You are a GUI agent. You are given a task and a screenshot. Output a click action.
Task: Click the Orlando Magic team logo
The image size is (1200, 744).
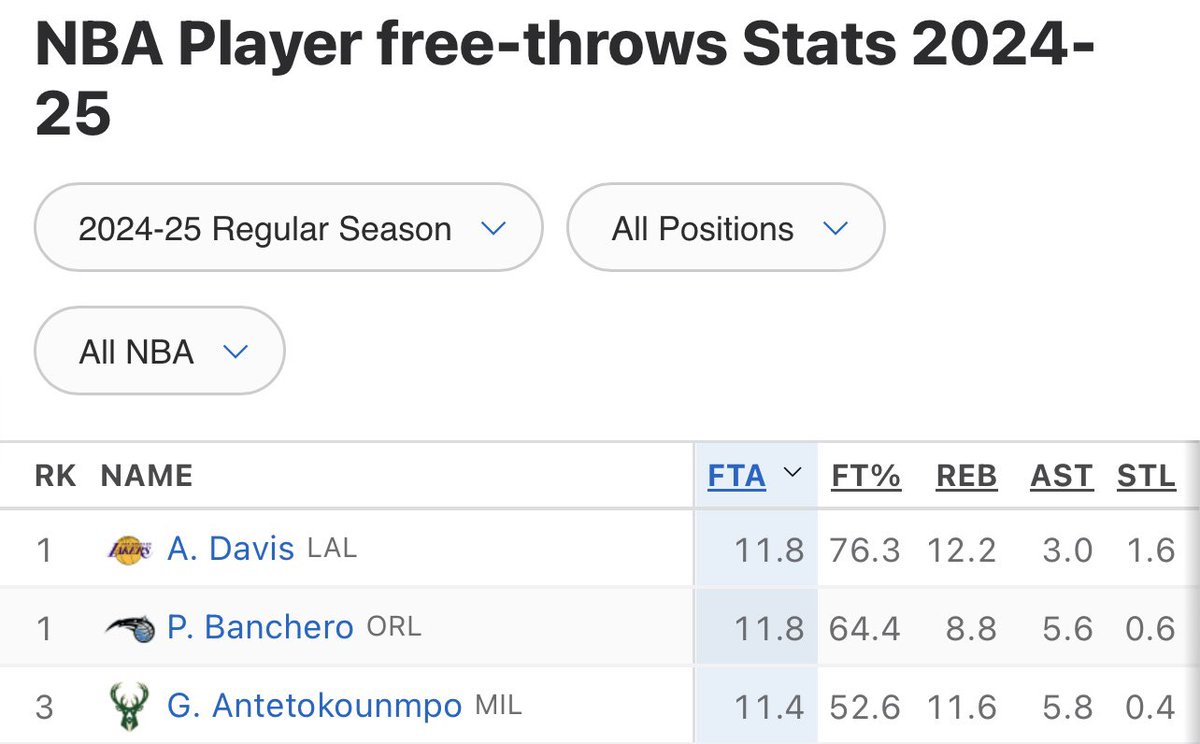pyautogui.click(x=129, y=628)
